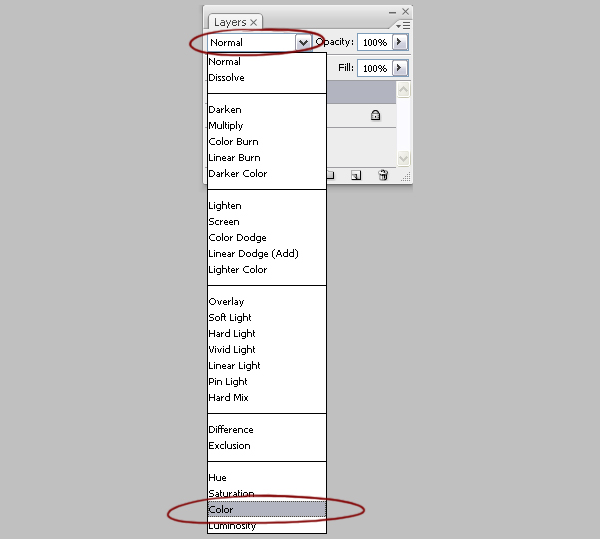Image resolution: width=600 pixels, height=539 pixels.
Task: Minimize the Layers panel window
Action: 392,12
